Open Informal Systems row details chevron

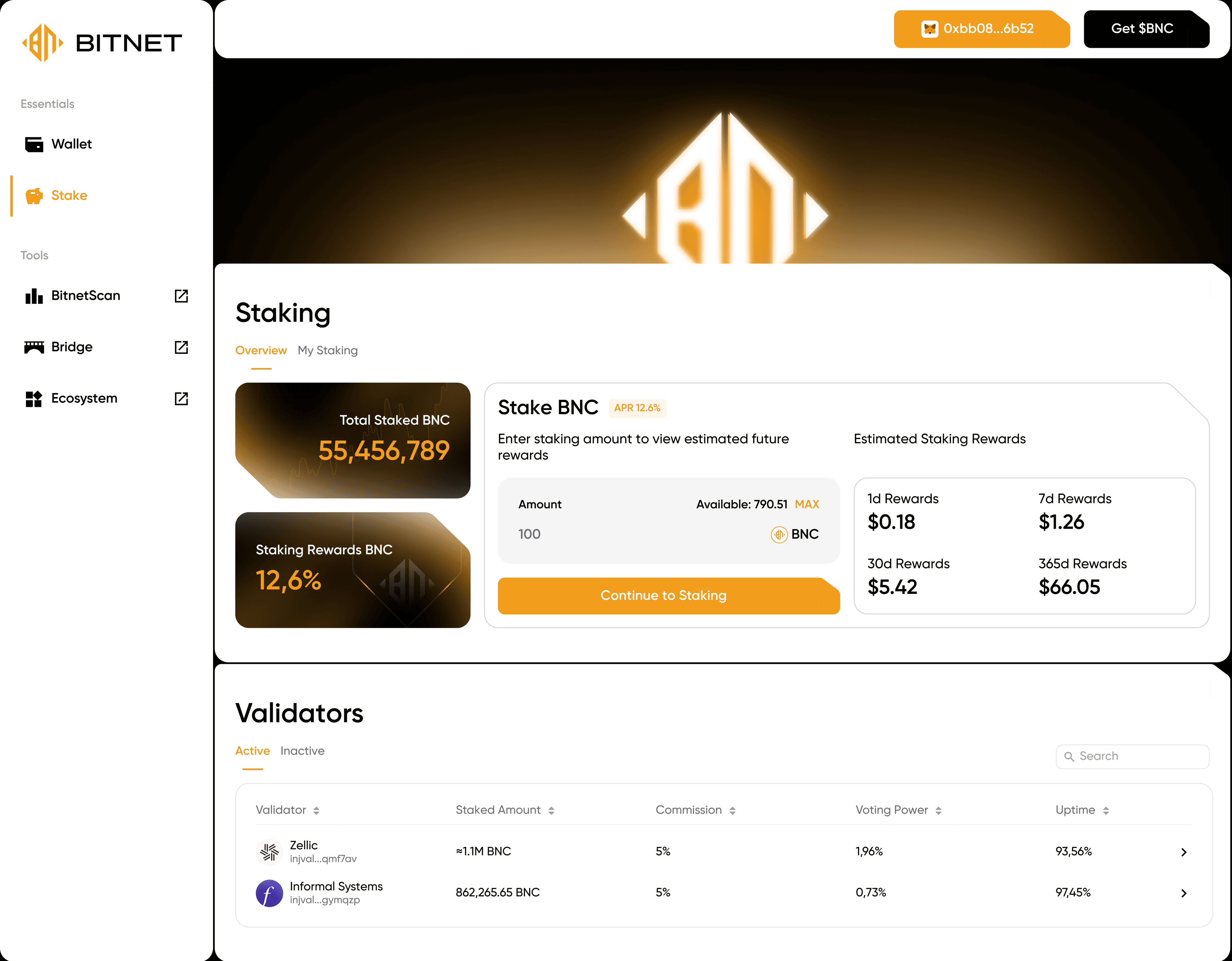(1184, 893)
